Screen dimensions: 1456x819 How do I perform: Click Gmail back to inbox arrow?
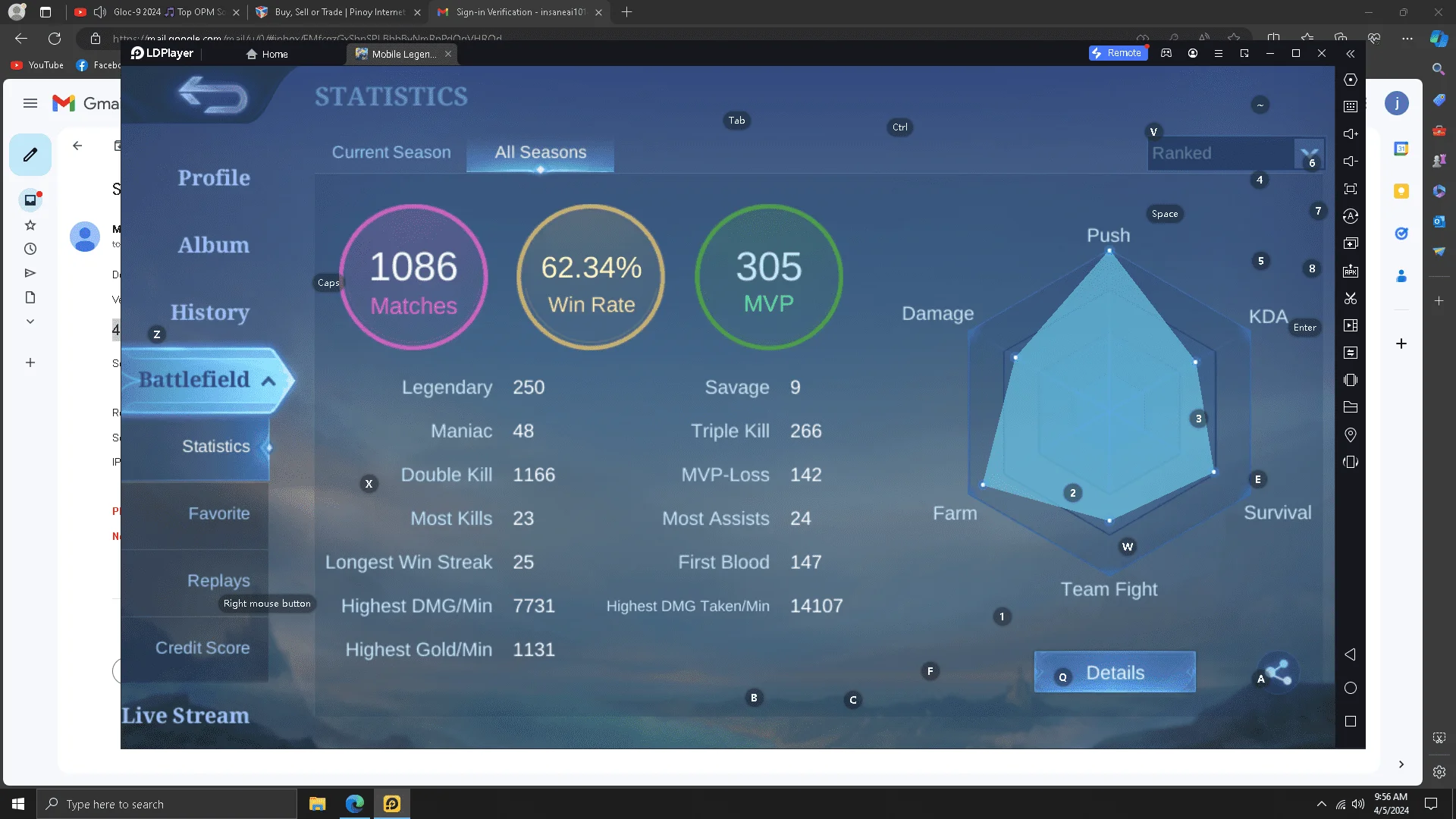pyautogui.click(x=77, y=146)
